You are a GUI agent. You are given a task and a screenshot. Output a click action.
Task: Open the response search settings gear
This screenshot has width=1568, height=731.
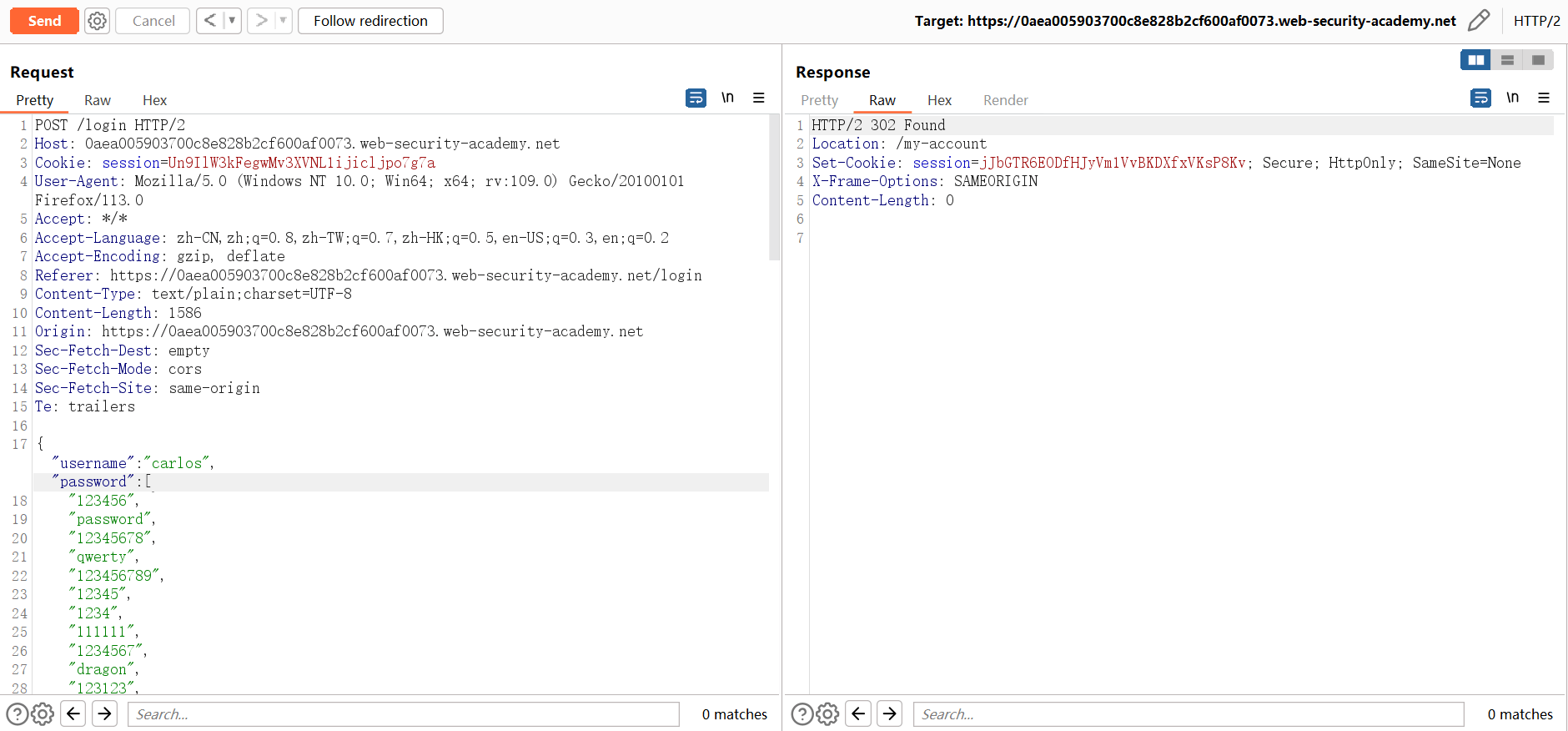point(827,714)
